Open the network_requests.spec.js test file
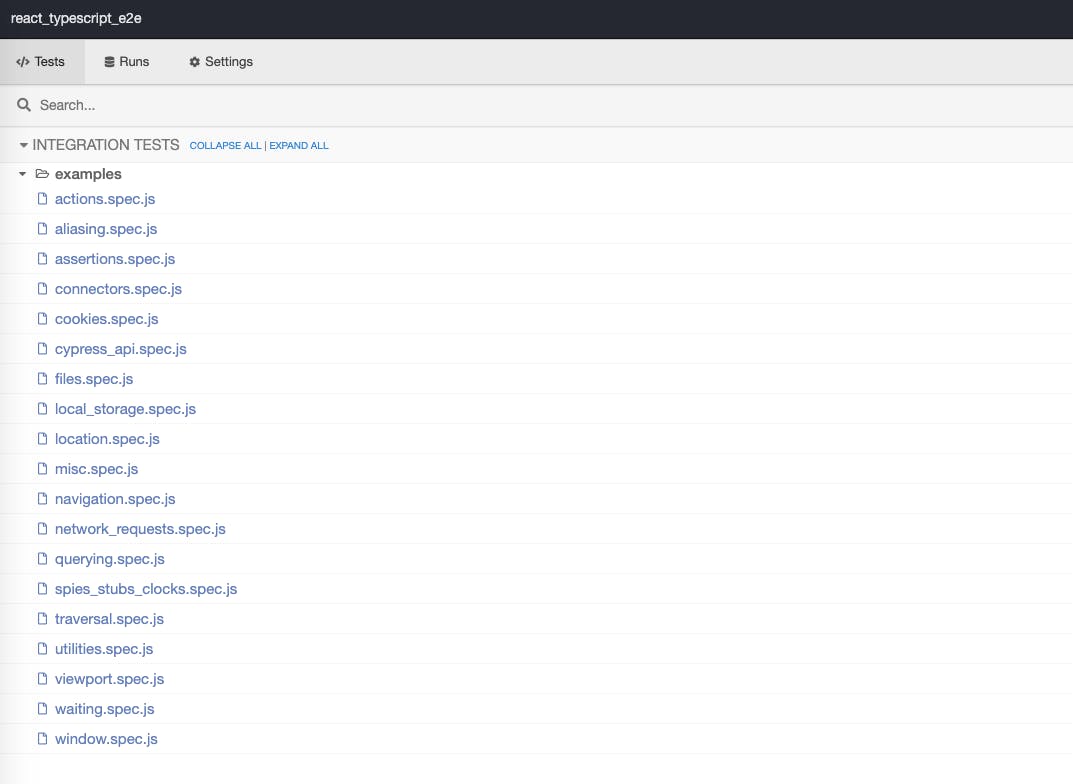The image size is (1073, 784). [139, 528]
